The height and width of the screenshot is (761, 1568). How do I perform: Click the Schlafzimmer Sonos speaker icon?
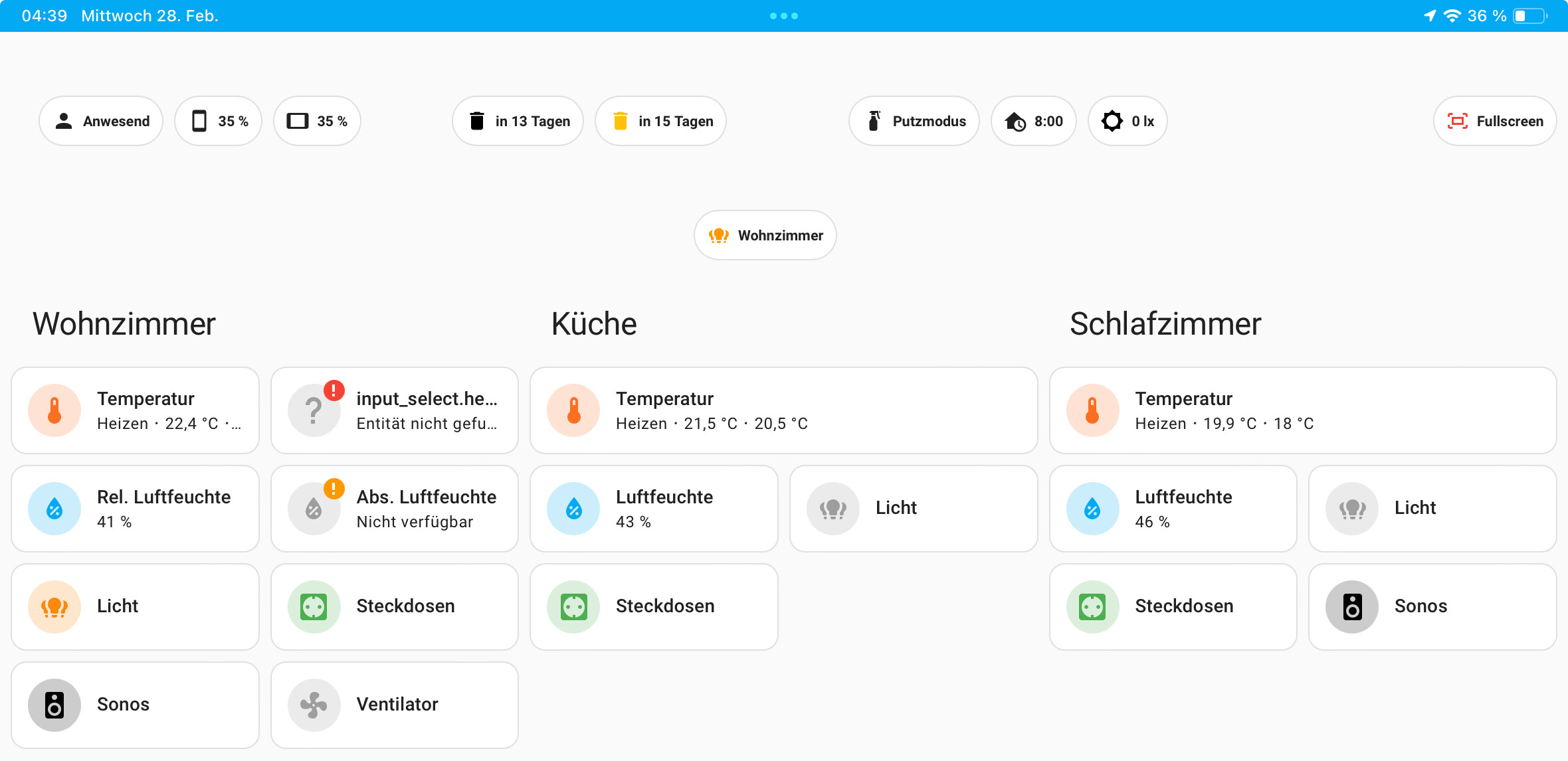1351,606
